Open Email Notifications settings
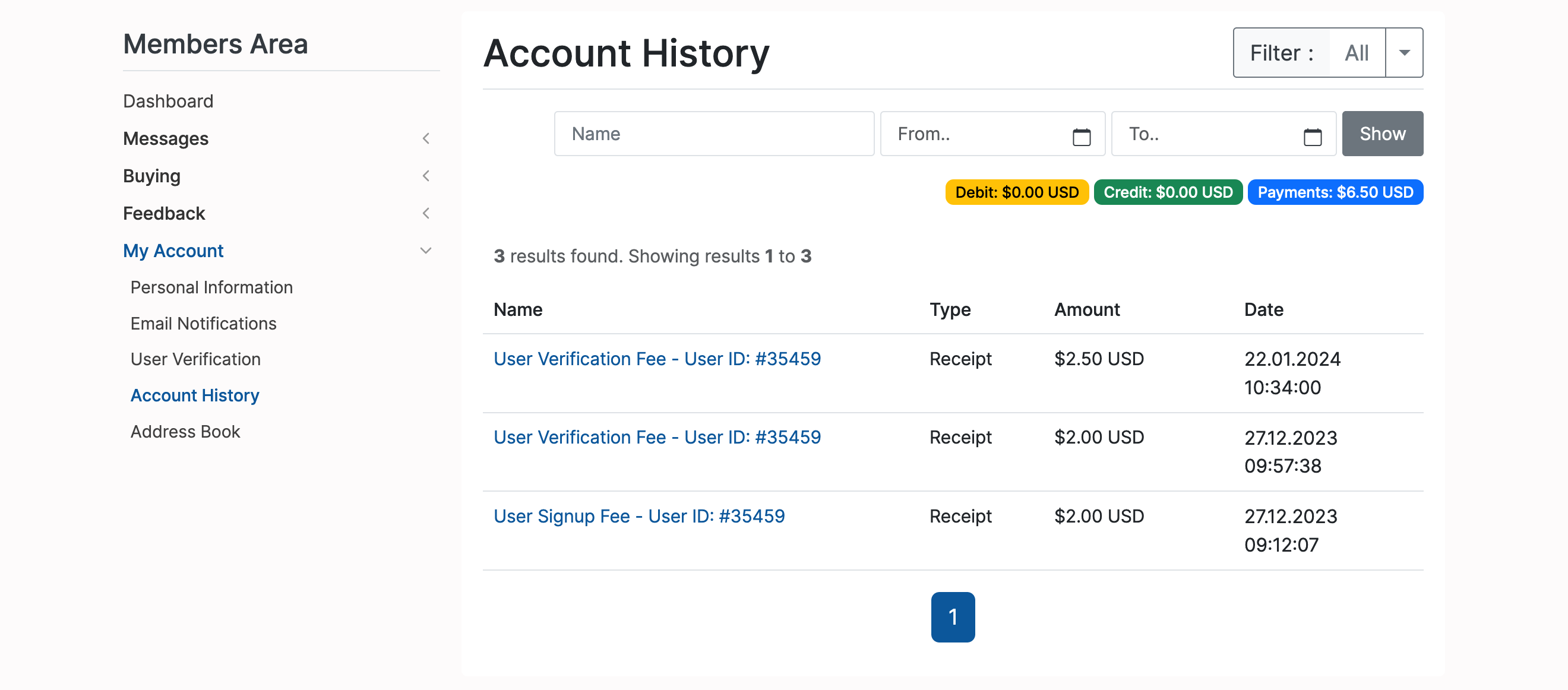 pyautogui.click(x=203, y=323)
